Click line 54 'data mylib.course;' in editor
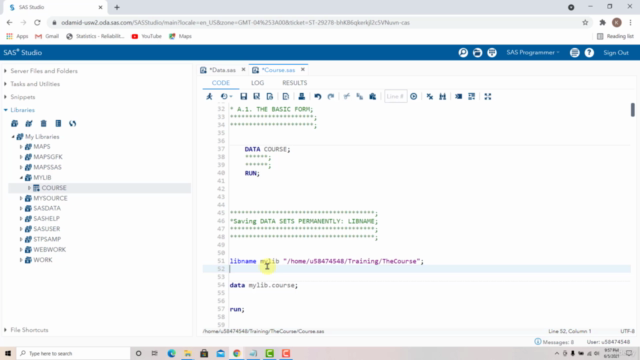The width and height of the screenshot is (640, 360). click(x=264, y=285)
